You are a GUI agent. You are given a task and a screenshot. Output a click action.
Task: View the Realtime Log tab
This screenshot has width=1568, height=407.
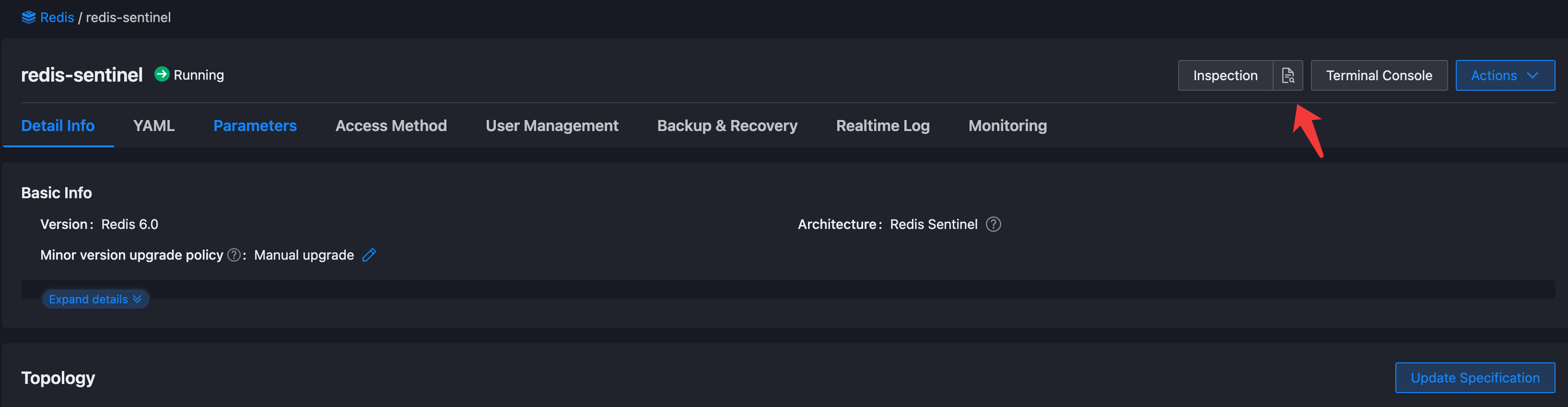pyautogui.click(x=883, y=126)
